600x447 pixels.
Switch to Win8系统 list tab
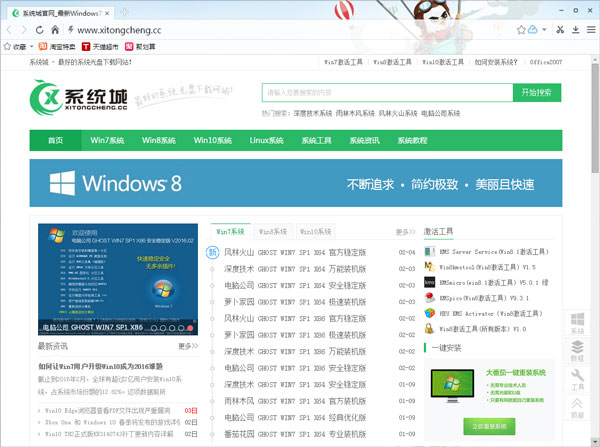click(272, 232)
